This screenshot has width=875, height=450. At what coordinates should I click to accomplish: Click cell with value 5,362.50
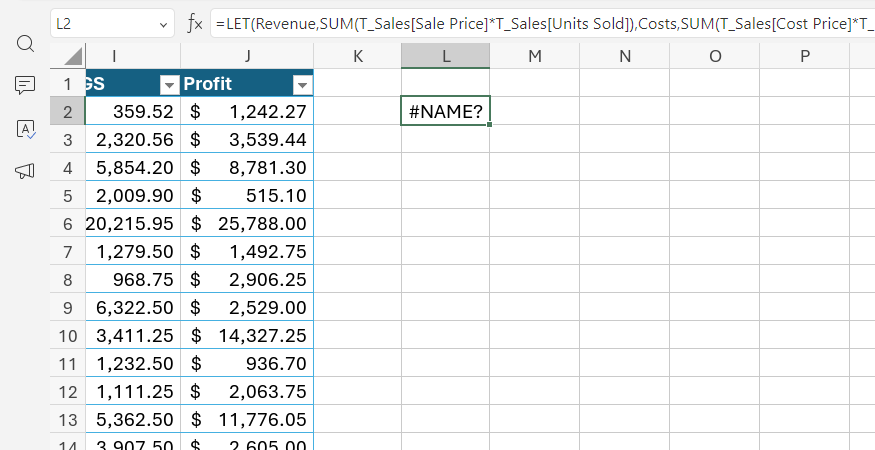133,419
